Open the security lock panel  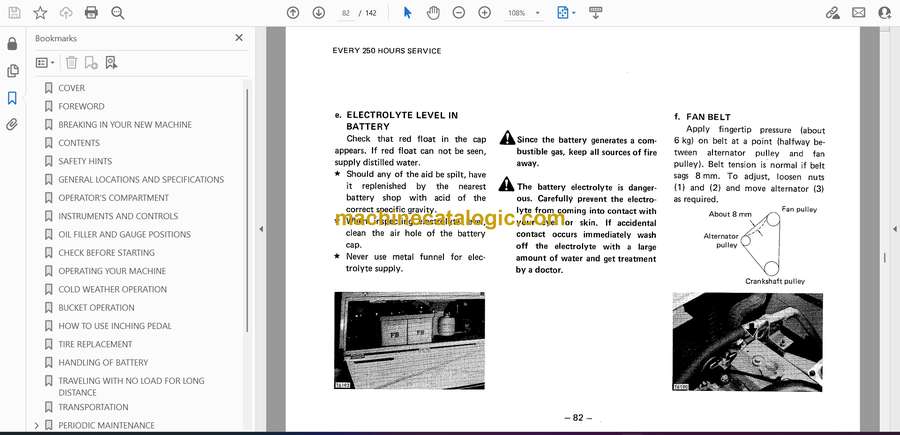[12, 44]
